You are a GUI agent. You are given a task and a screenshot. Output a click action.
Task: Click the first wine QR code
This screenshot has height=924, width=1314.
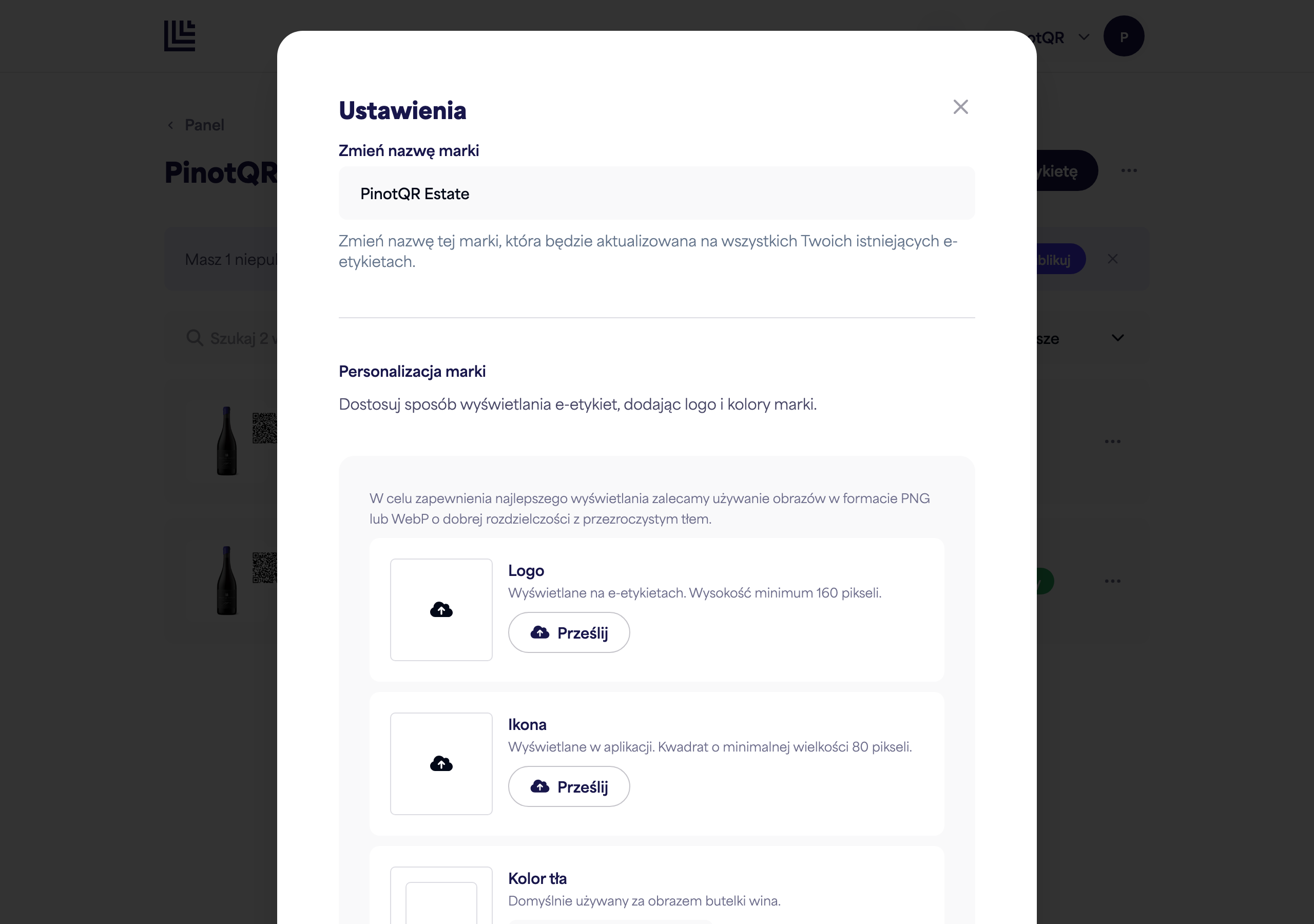(265, 428)
